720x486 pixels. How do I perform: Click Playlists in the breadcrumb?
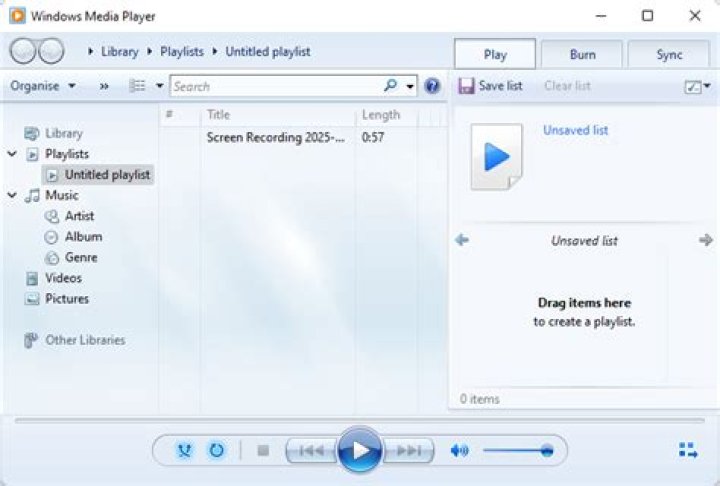182,51
